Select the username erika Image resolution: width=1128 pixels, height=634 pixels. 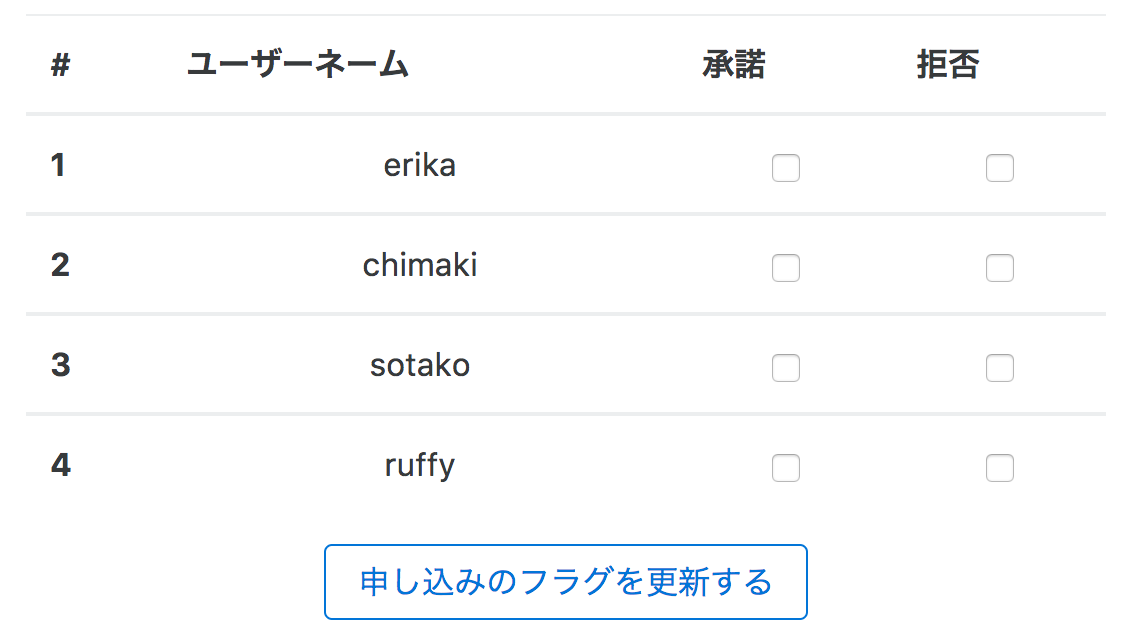pyautogui.click(x=420, y=165)
